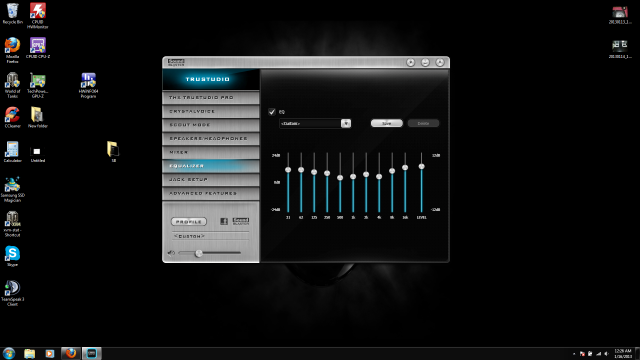This screenshot has width=640, height=360.
Task: Switch to Firefox in the taskbar
Action: [x=71, y=353]
